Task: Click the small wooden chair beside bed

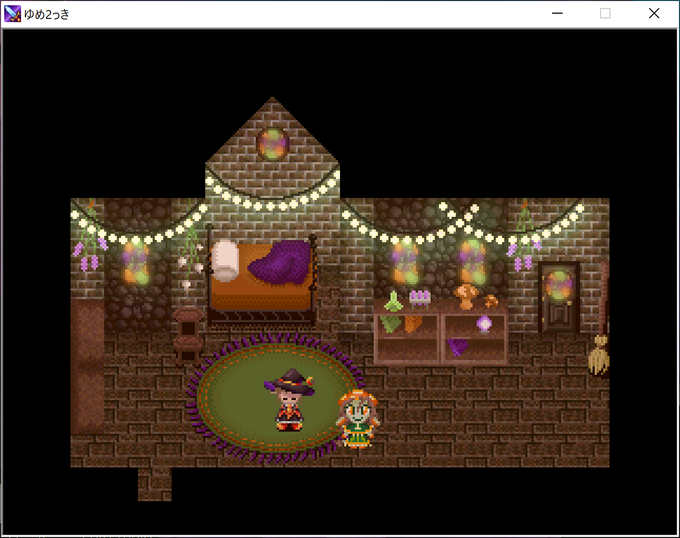Action: pyautogui.click(x=188, y=336)
